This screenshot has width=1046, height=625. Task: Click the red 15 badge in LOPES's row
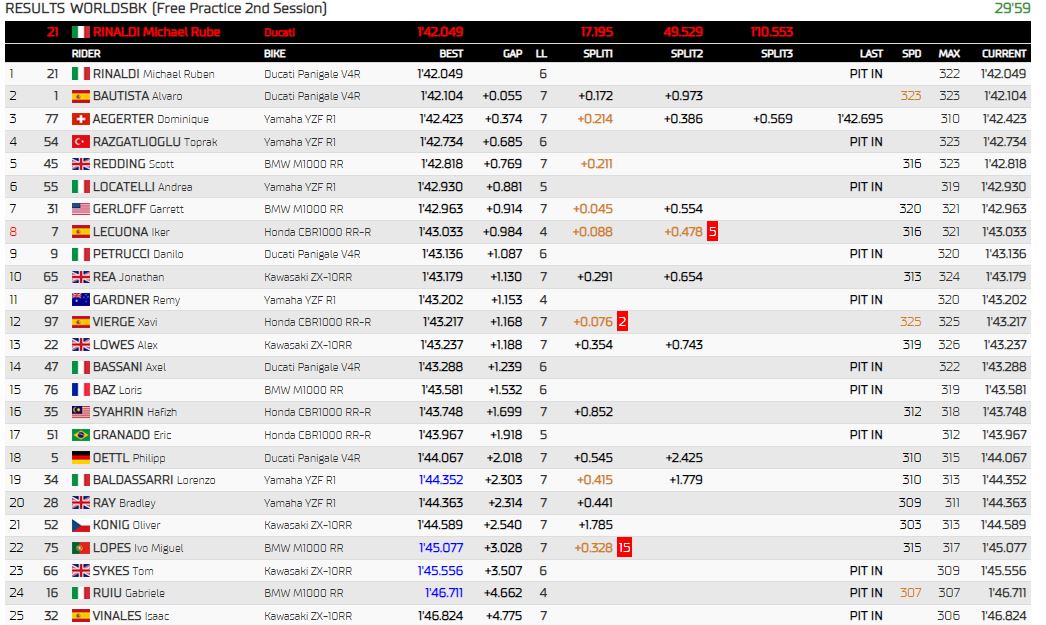click(x=624, y=548)
